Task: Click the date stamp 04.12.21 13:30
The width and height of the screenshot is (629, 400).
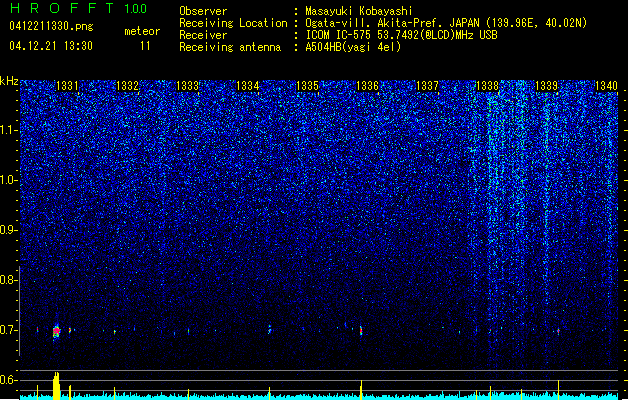Action: tap(51, 46)
